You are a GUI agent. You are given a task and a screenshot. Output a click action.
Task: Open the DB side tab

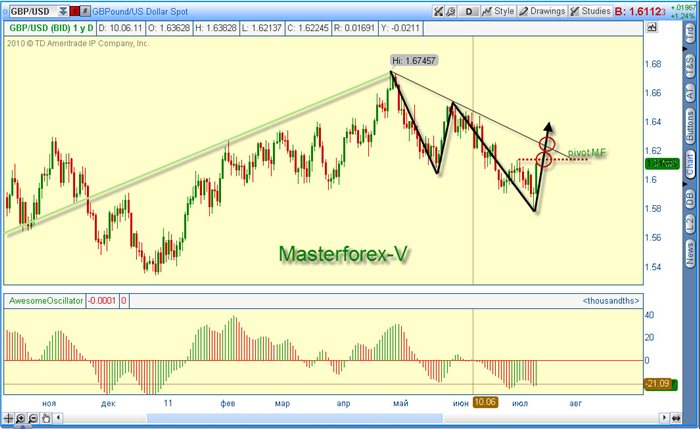tap(690, 198)
